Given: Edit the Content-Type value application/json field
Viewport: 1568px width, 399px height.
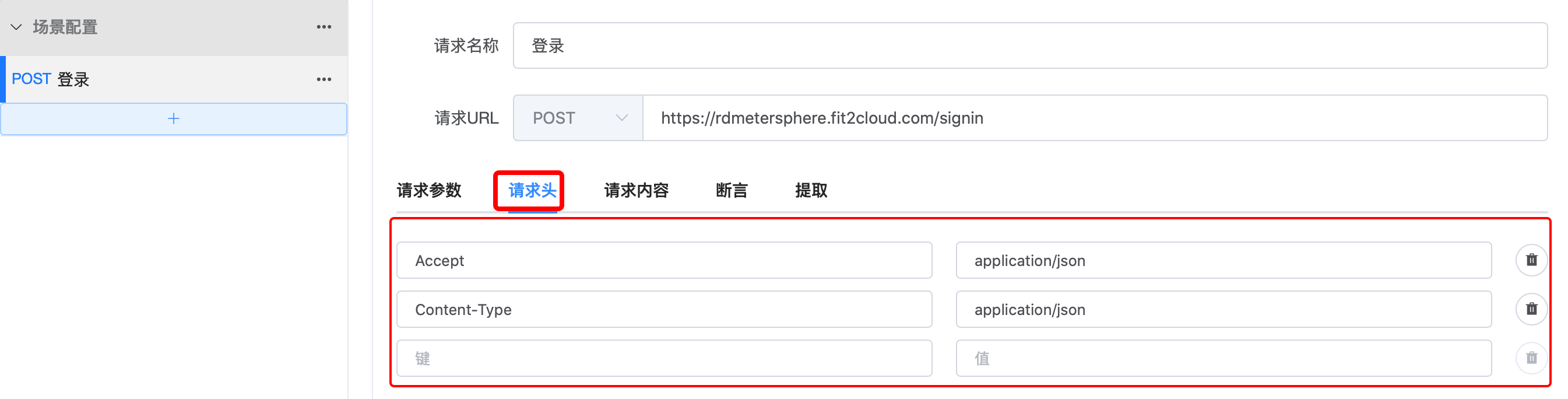Looking at the screenshot, I should (1224, 309).
